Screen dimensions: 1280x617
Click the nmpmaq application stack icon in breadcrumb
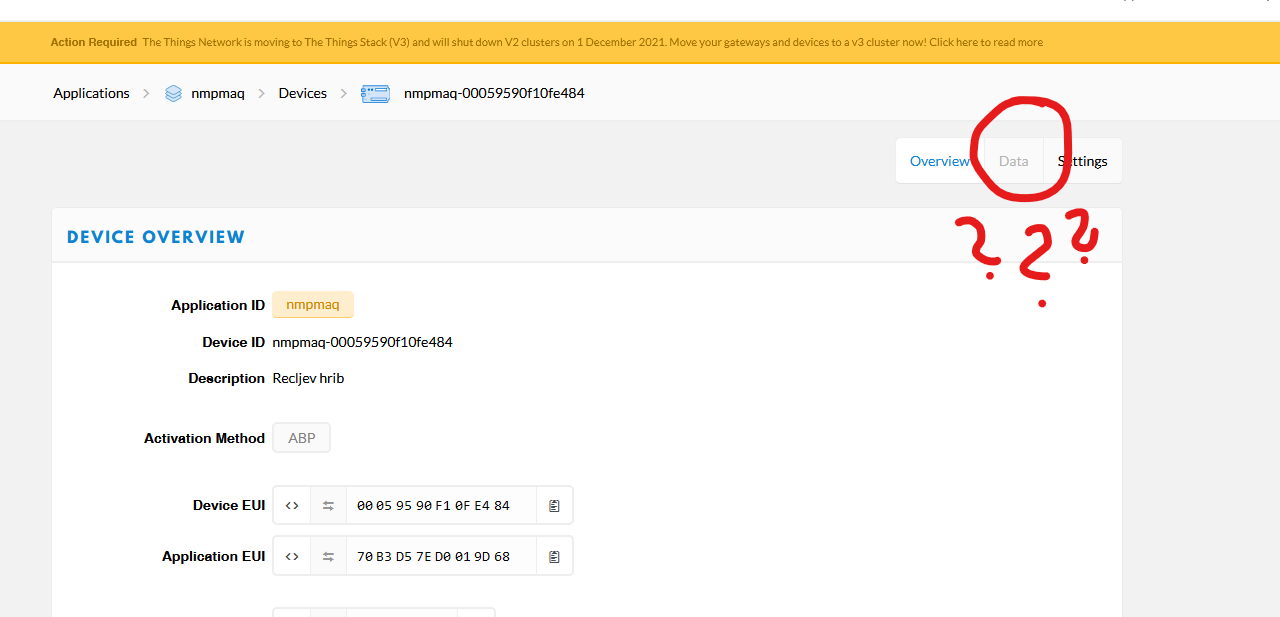(x=174, y=93)
